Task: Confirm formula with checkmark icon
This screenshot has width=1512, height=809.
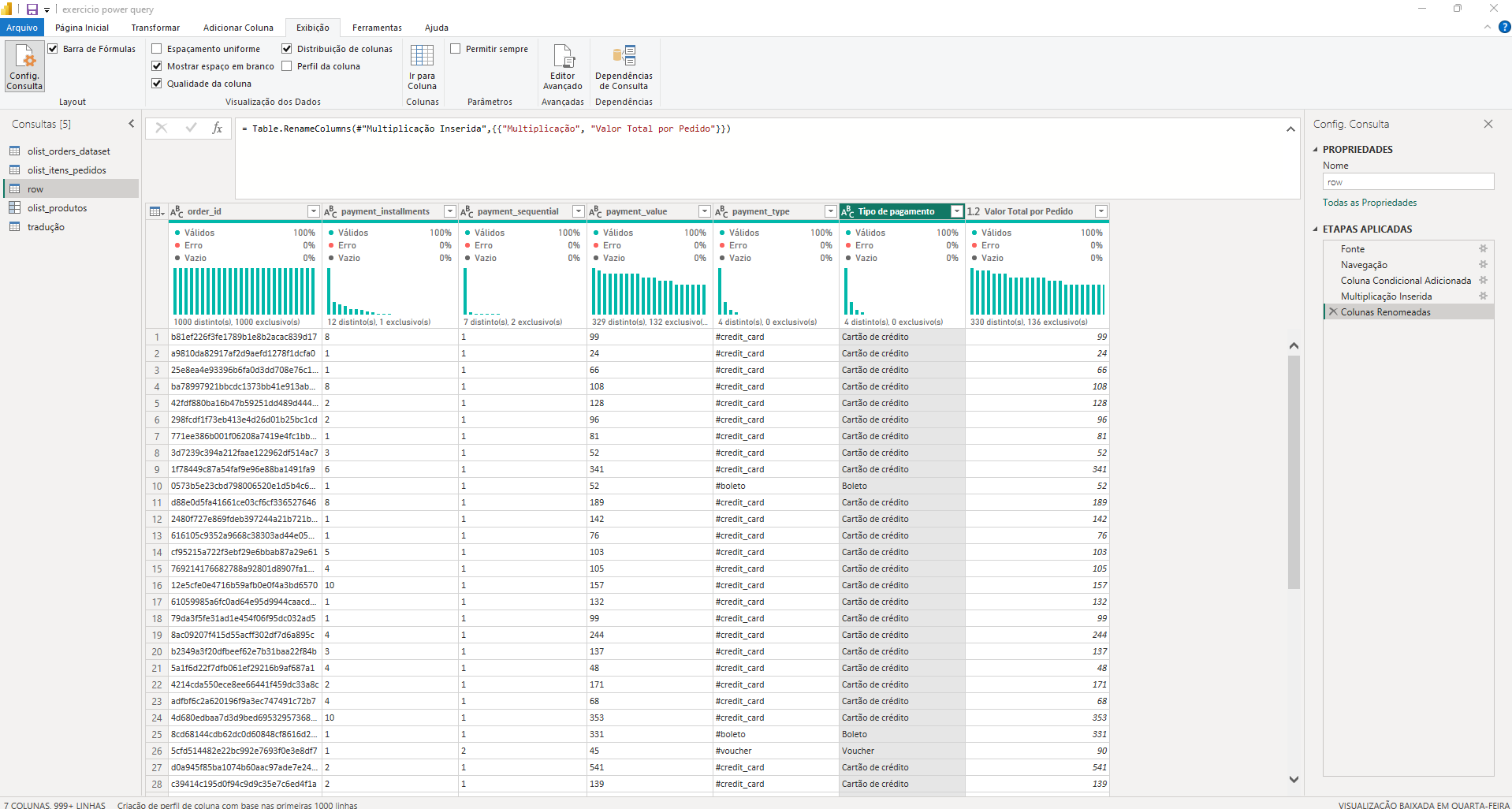Action: [x=191, y=128]
